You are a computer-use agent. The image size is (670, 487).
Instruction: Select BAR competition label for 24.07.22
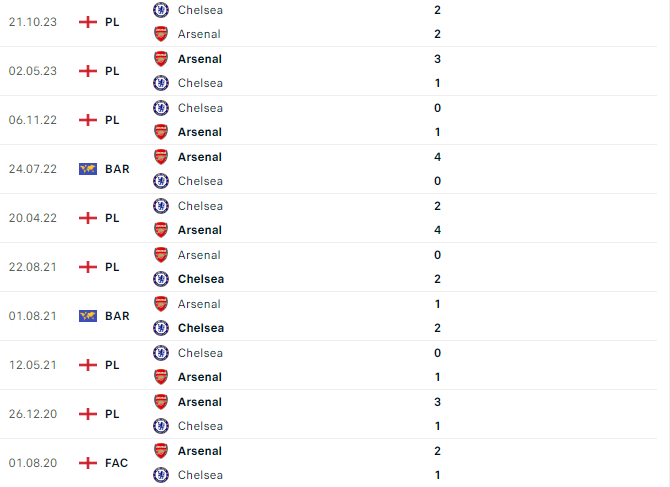pyautogui.click(x=117, y=169)
